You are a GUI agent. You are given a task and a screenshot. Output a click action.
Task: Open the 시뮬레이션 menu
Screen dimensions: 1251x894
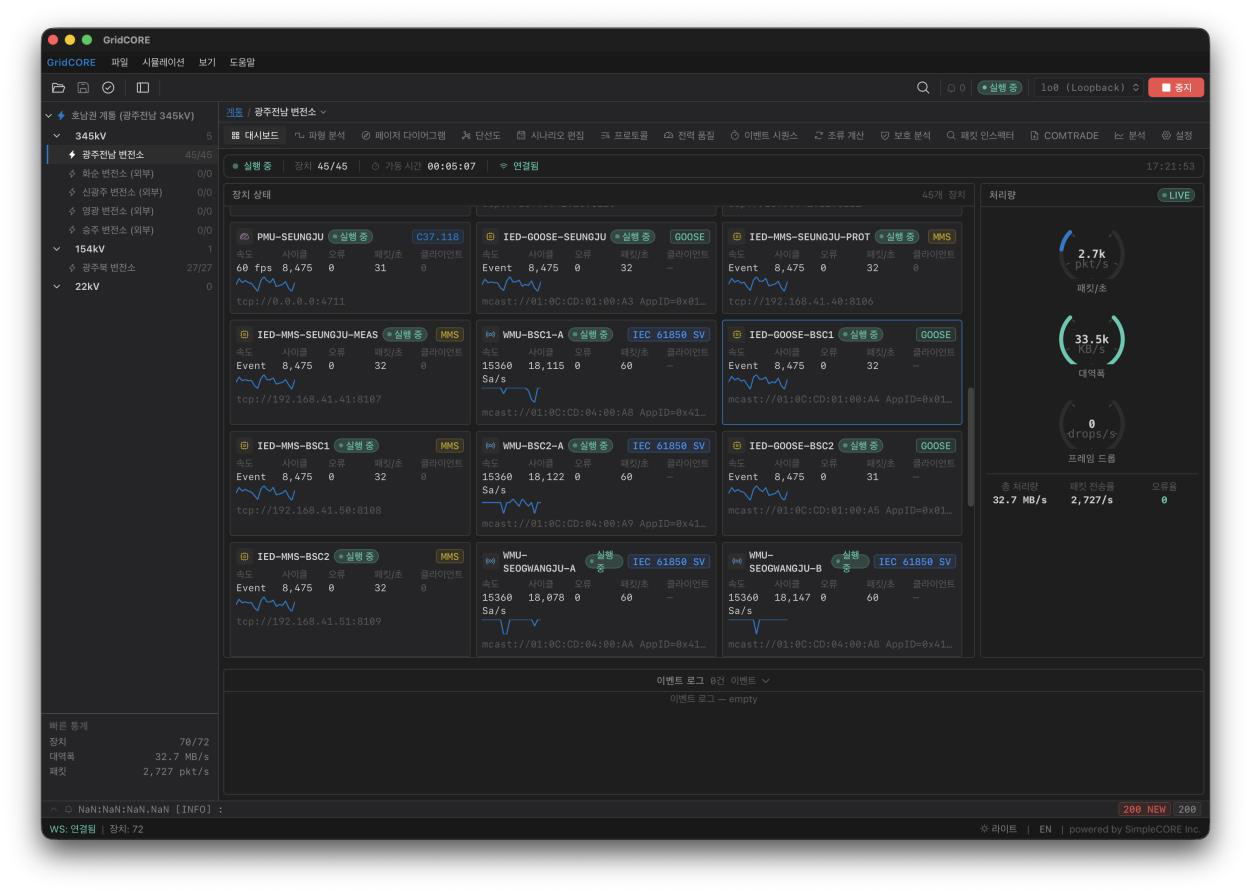163,62
